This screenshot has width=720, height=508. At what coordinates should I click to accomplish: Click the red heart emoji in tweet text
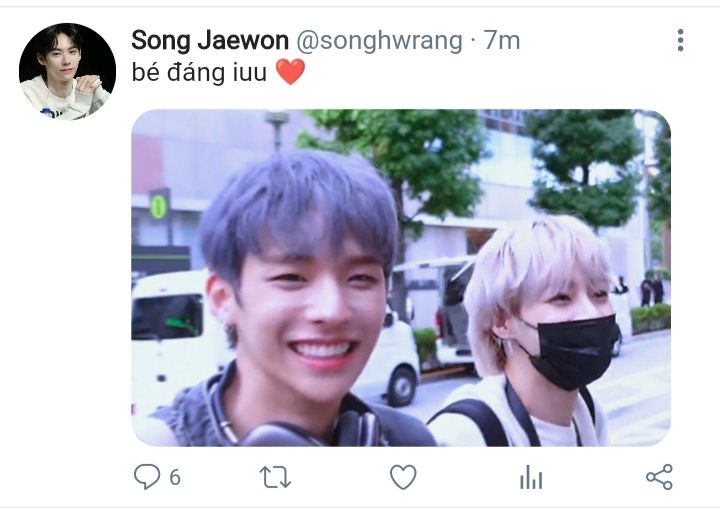pyautogui.click(x=290, y=72)
